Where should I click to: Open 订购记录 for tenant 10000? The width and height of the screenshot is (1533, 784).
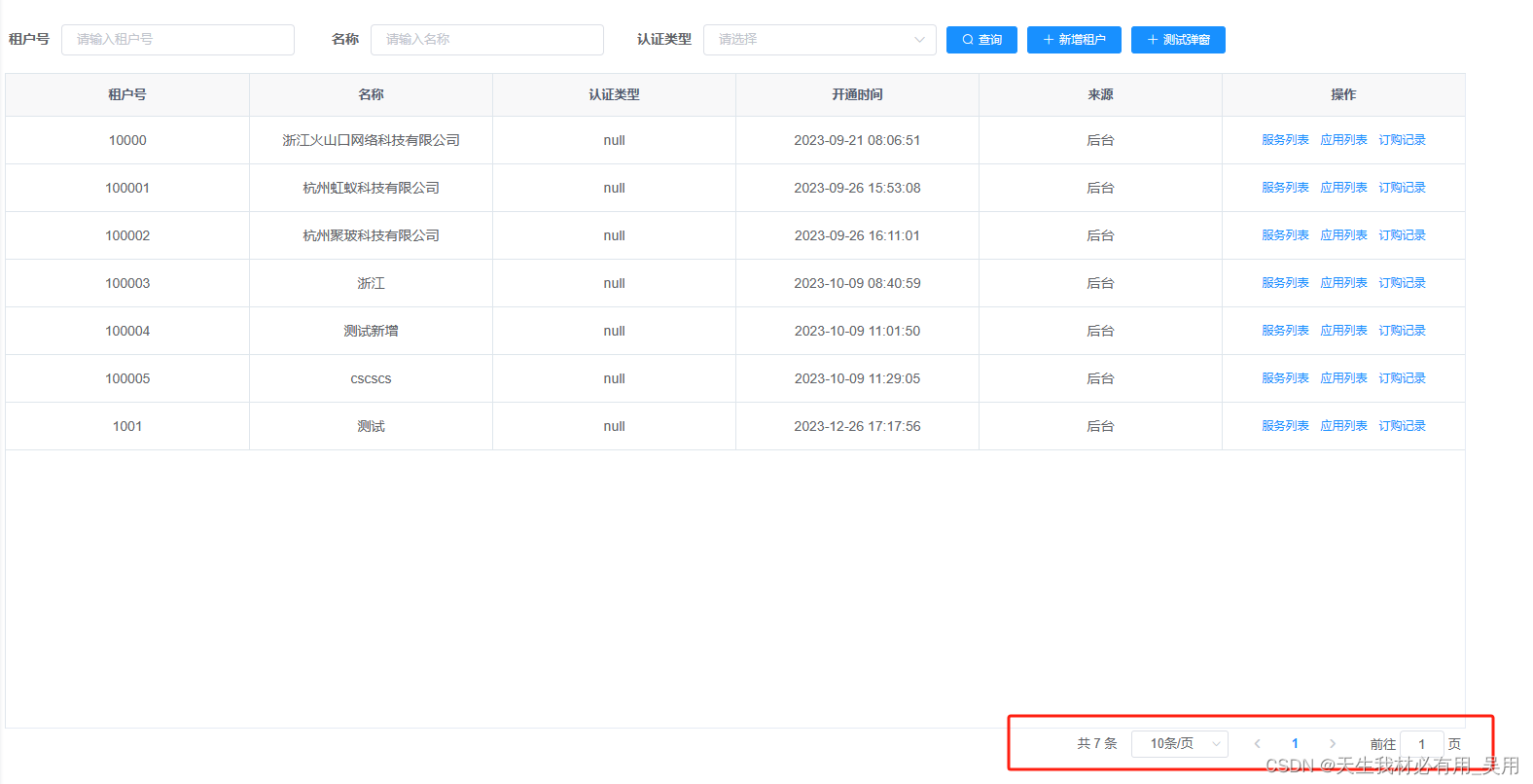1402,140
